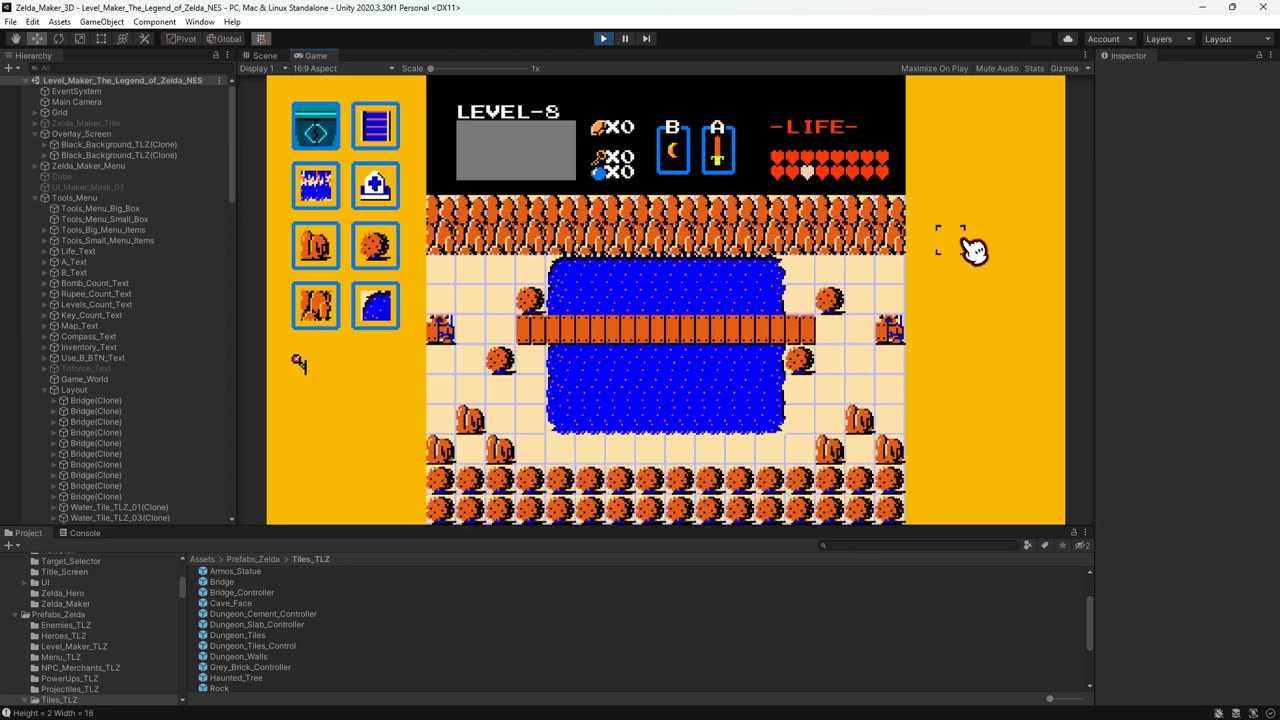Toggle hidden packages visibility in Project

[x=1082, y=545]
